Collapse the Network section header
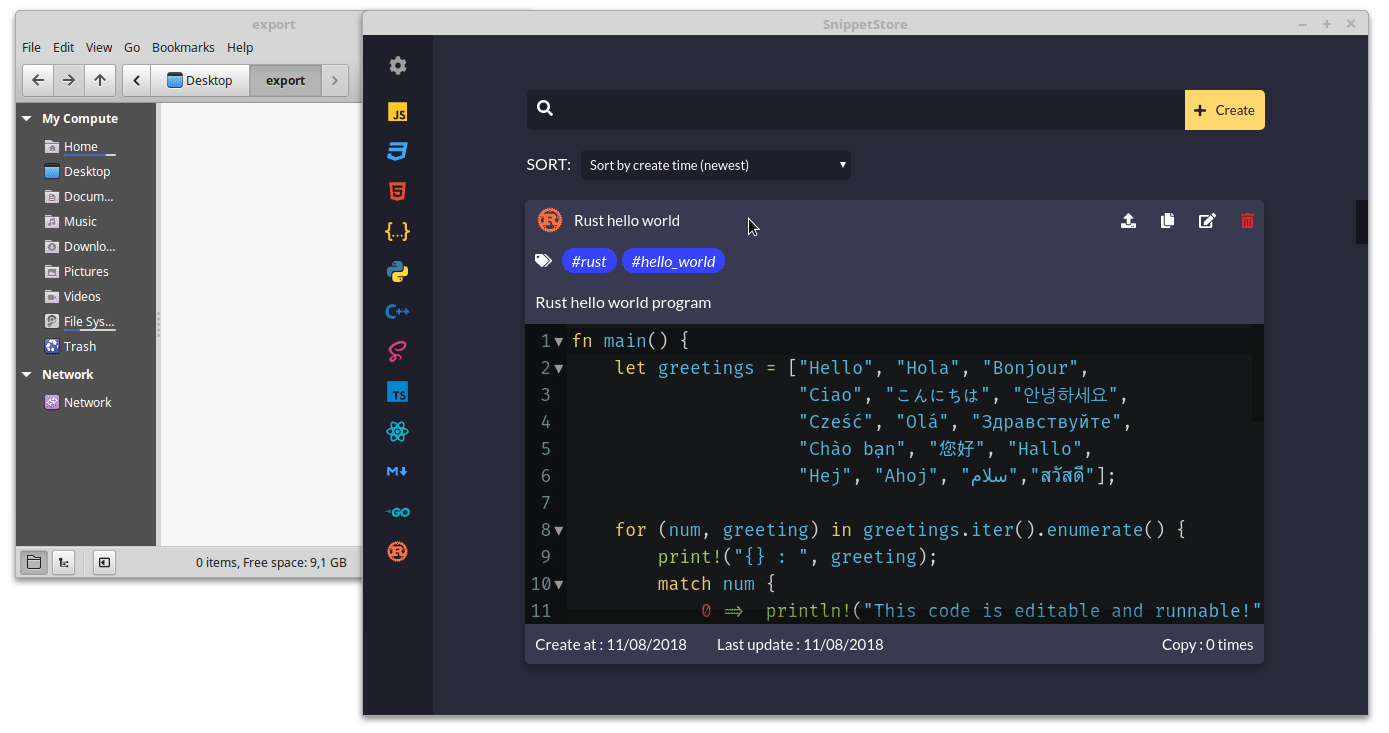The width and height of the screenshot is (1389, 733). (x=27, y=375)
